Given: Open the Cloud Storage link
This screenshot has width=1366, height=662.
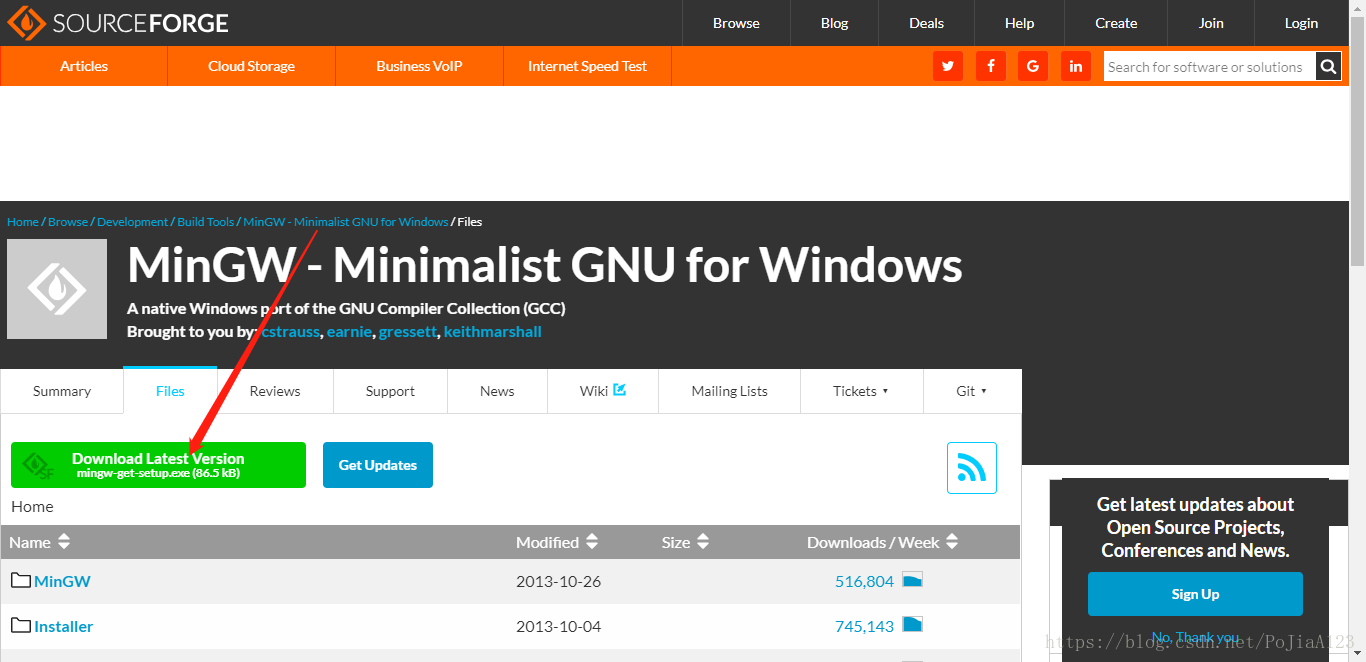Looking at the screenshot, I should click(x=251, y=66).
